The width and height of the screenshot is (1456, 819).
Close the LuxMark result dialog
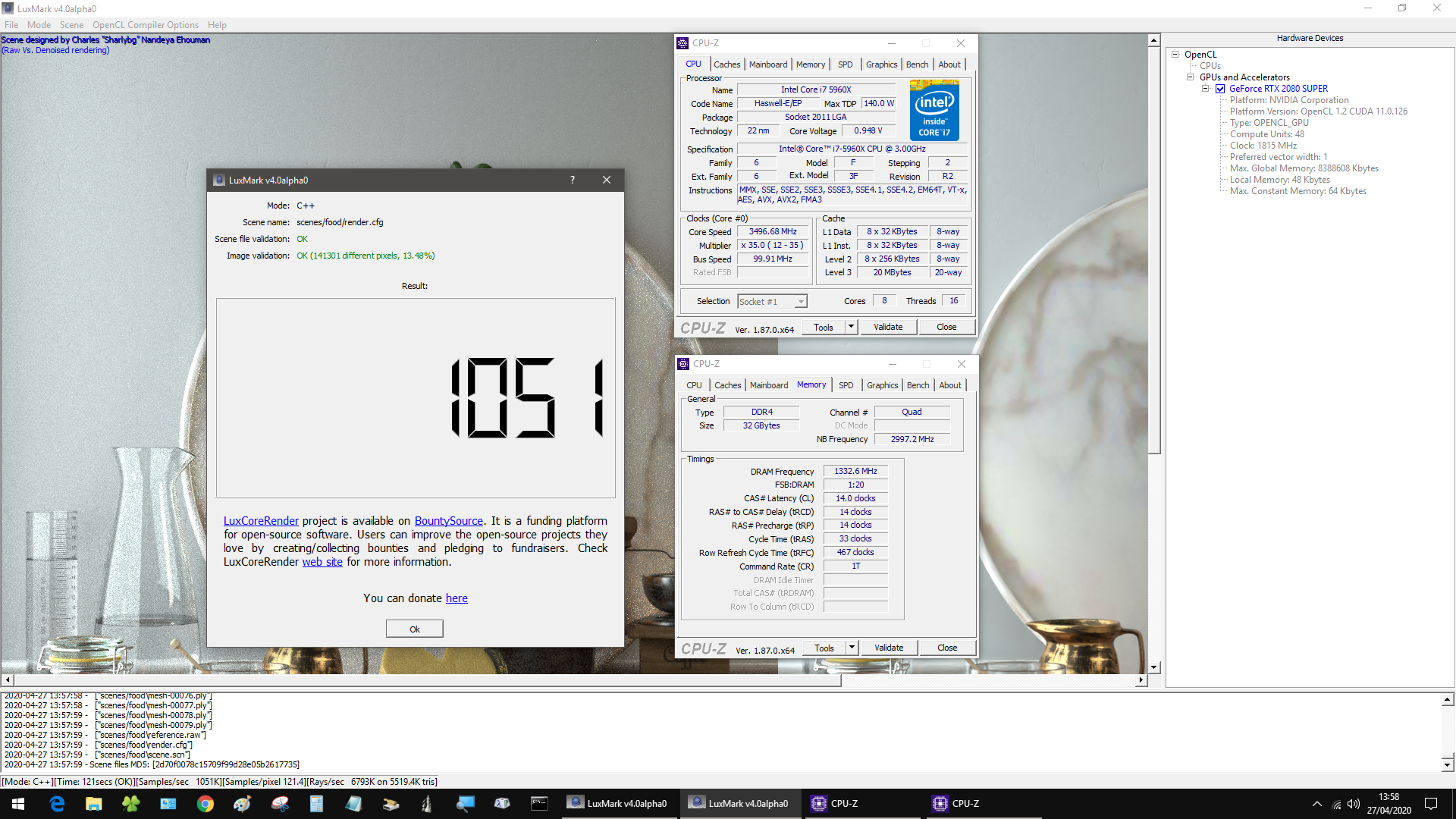pos(607,180)
